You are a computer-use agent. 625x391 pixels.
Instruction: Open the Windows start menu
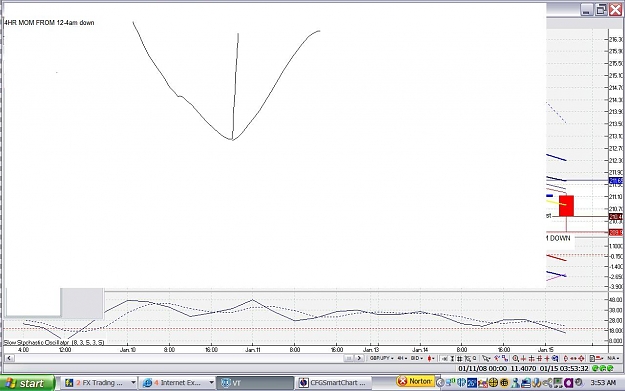click(x=26, y=383)
